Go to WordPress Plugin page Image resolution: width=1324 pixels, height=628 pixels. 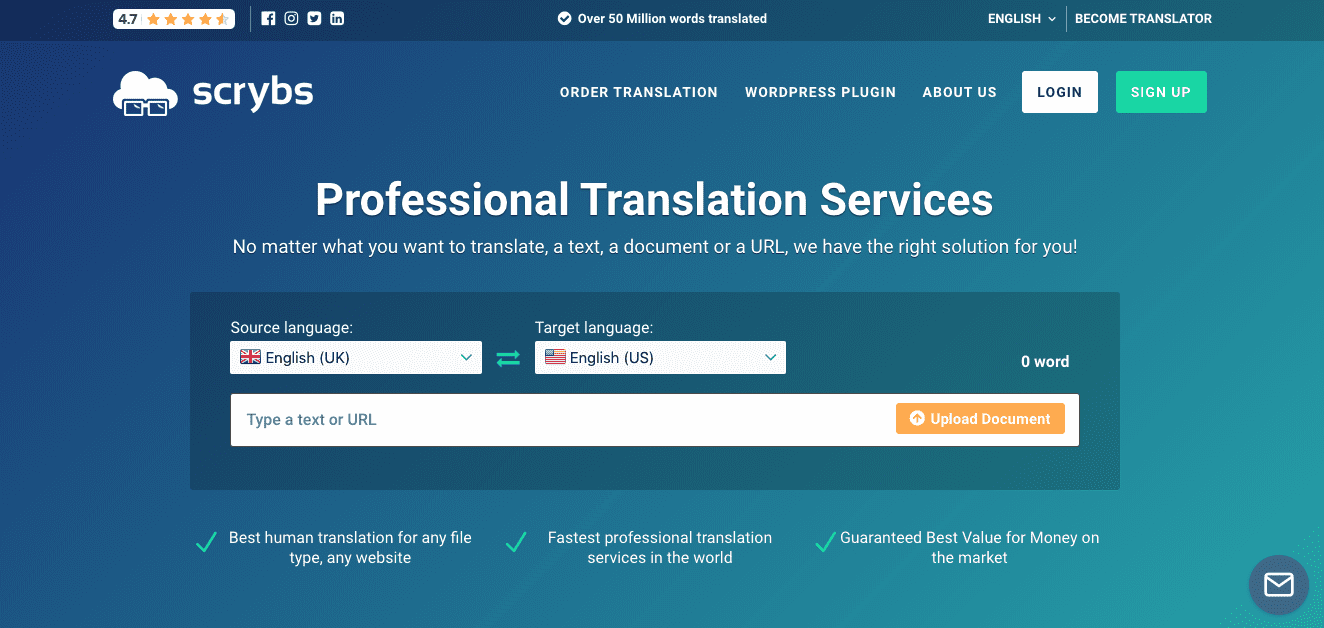coord(820,92)
